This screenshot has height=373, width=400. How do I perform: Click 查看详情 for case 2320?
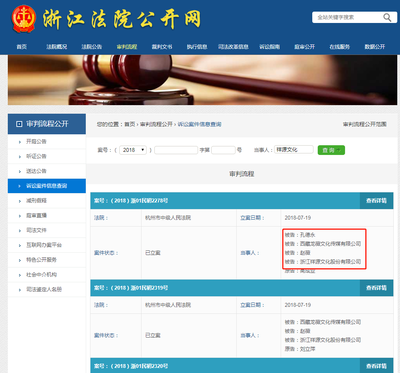coord(376,366)
